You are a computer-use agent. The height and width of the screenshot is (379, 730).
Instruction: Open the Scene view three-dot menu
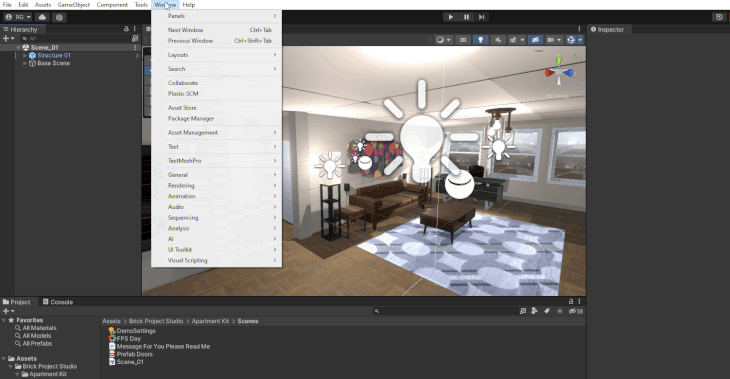[579, 29]
